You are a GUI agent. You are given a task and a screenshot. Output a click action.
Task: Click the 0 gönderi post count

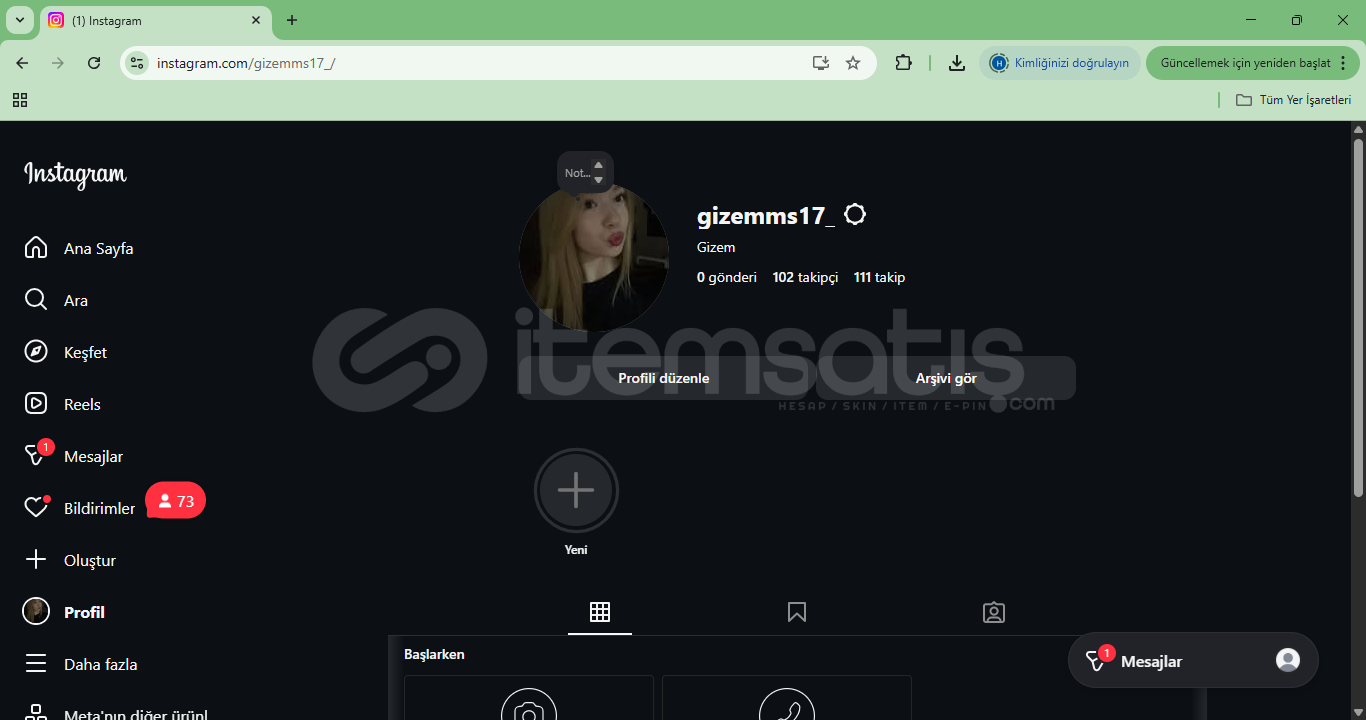[727, 277]
